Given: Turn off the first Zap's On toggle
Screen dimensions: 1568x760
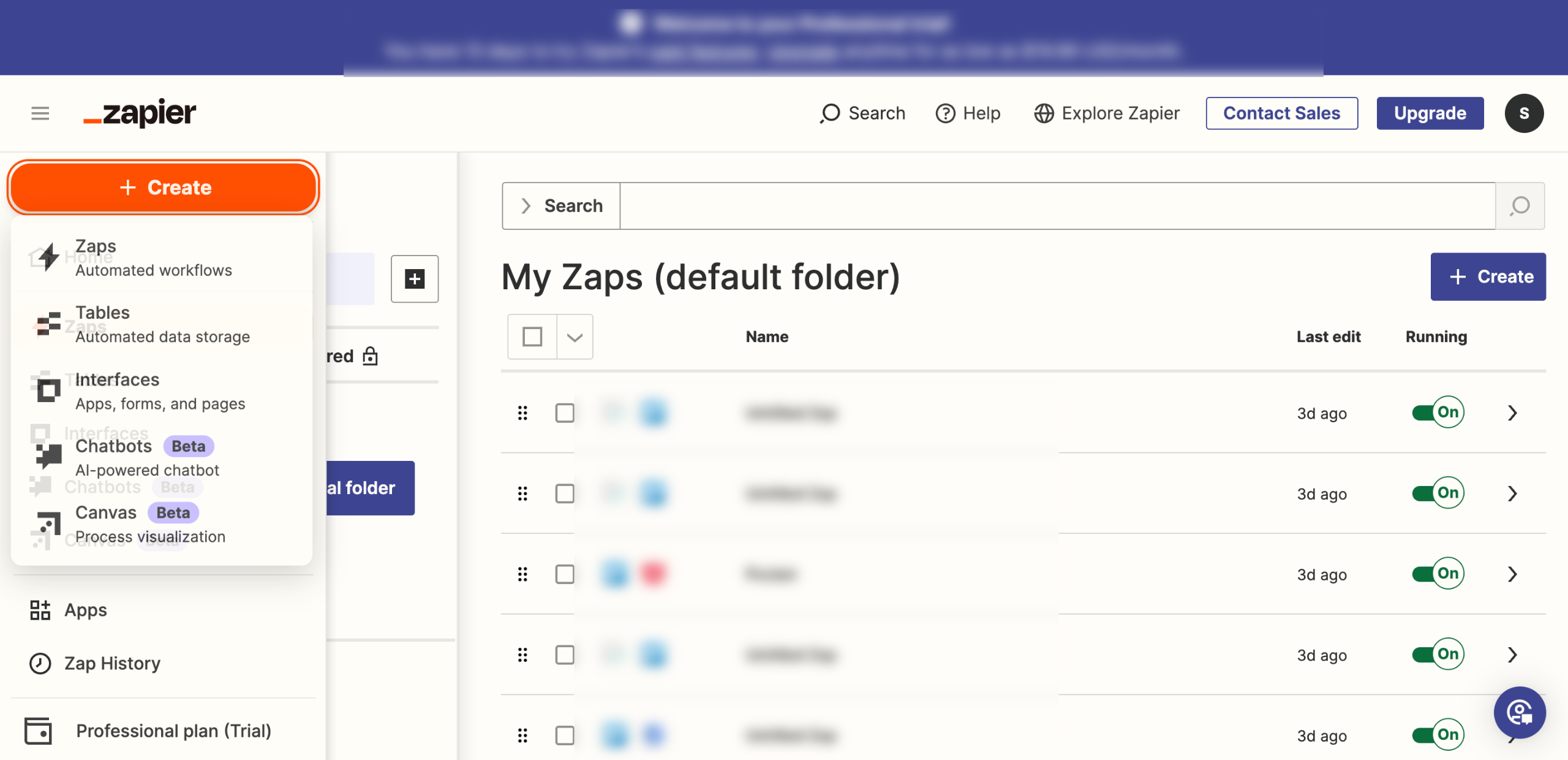Looking at the screenshot, I should tap(1438, 412).
